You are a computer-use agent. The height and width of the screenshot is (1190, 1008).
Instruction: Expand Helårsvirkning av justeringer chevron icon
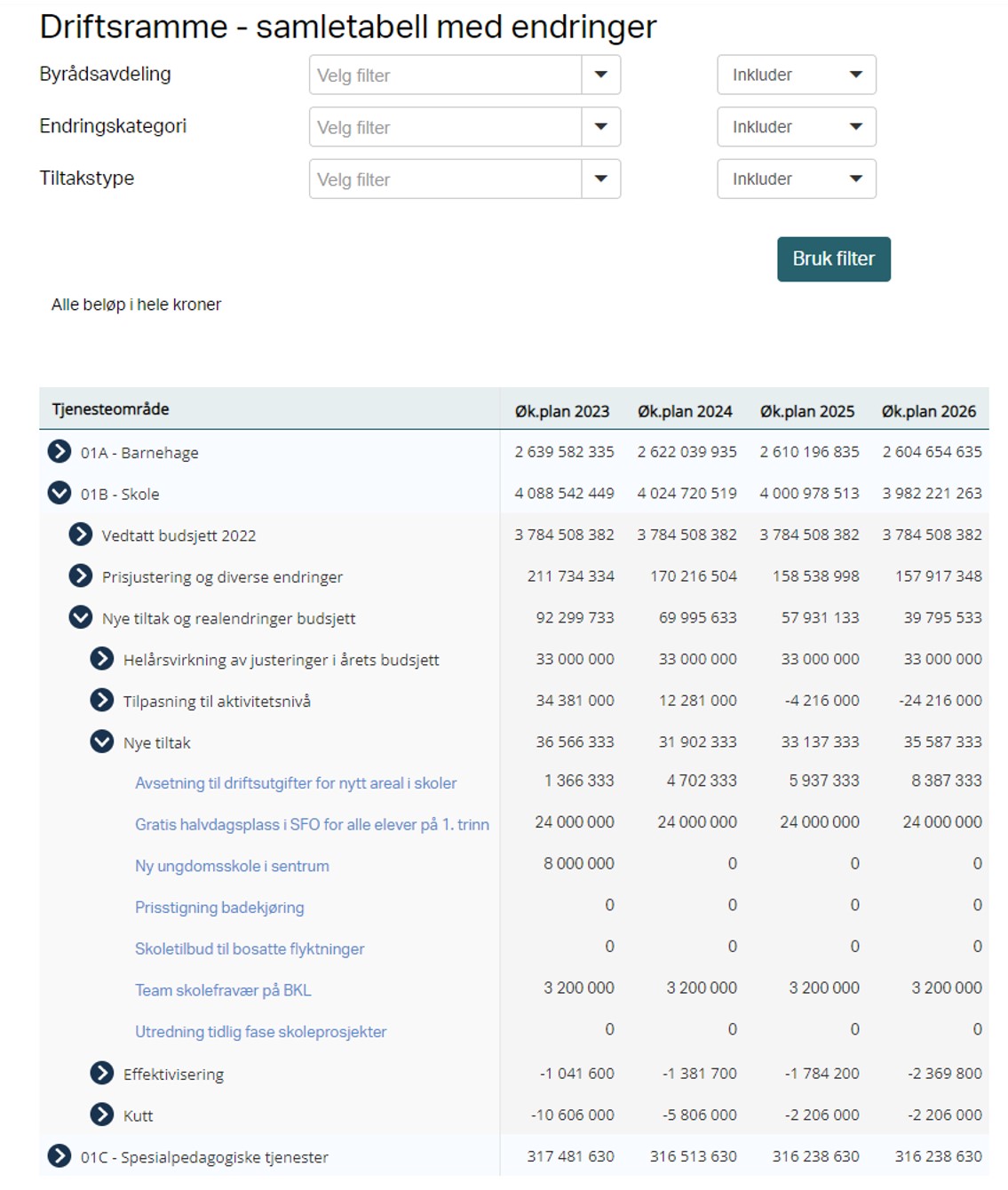coord(102,659)
